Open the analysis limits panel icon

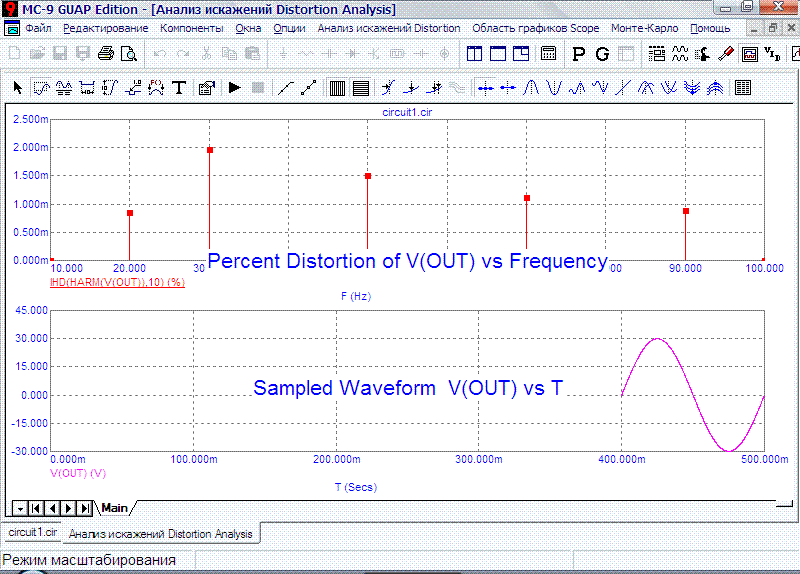656,54
